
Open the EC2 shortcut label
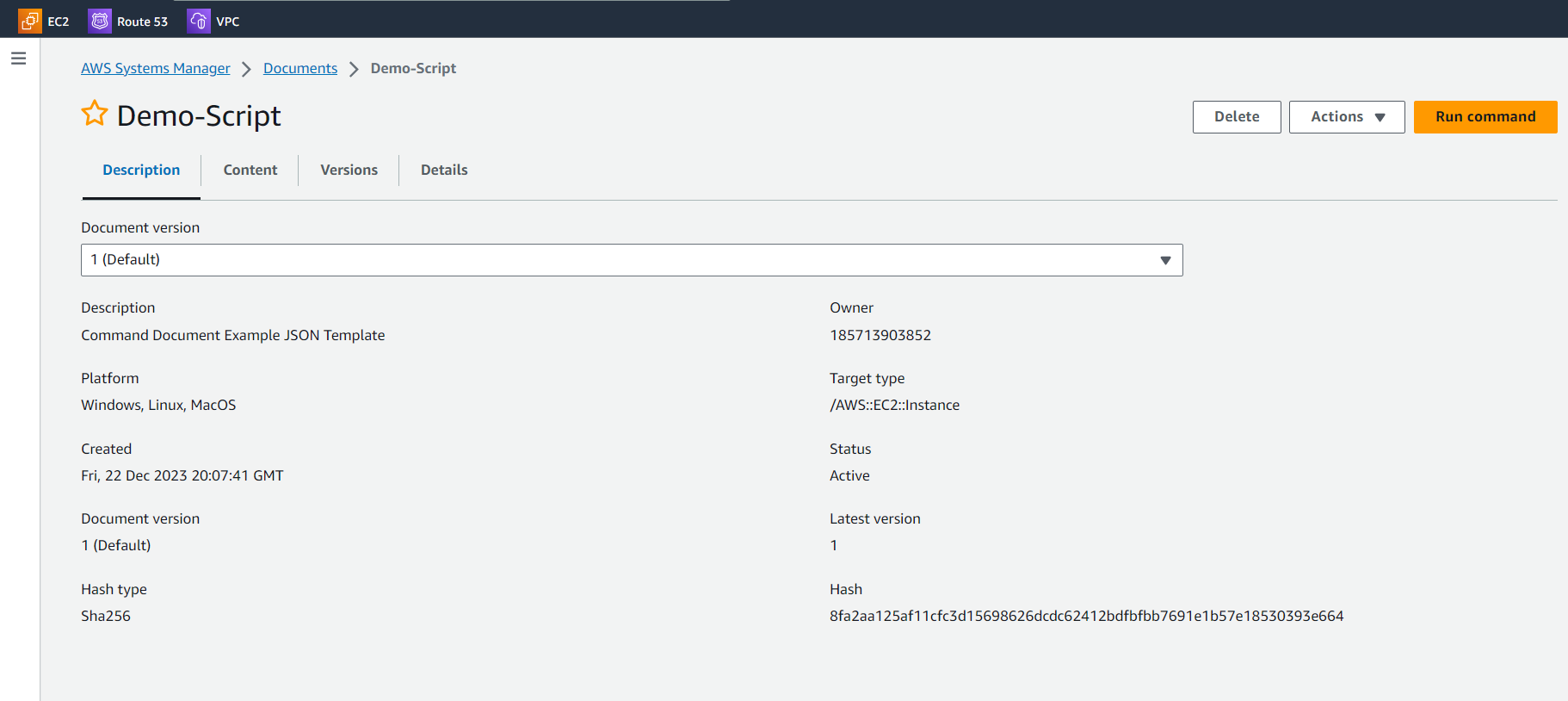tap(59, 22)
